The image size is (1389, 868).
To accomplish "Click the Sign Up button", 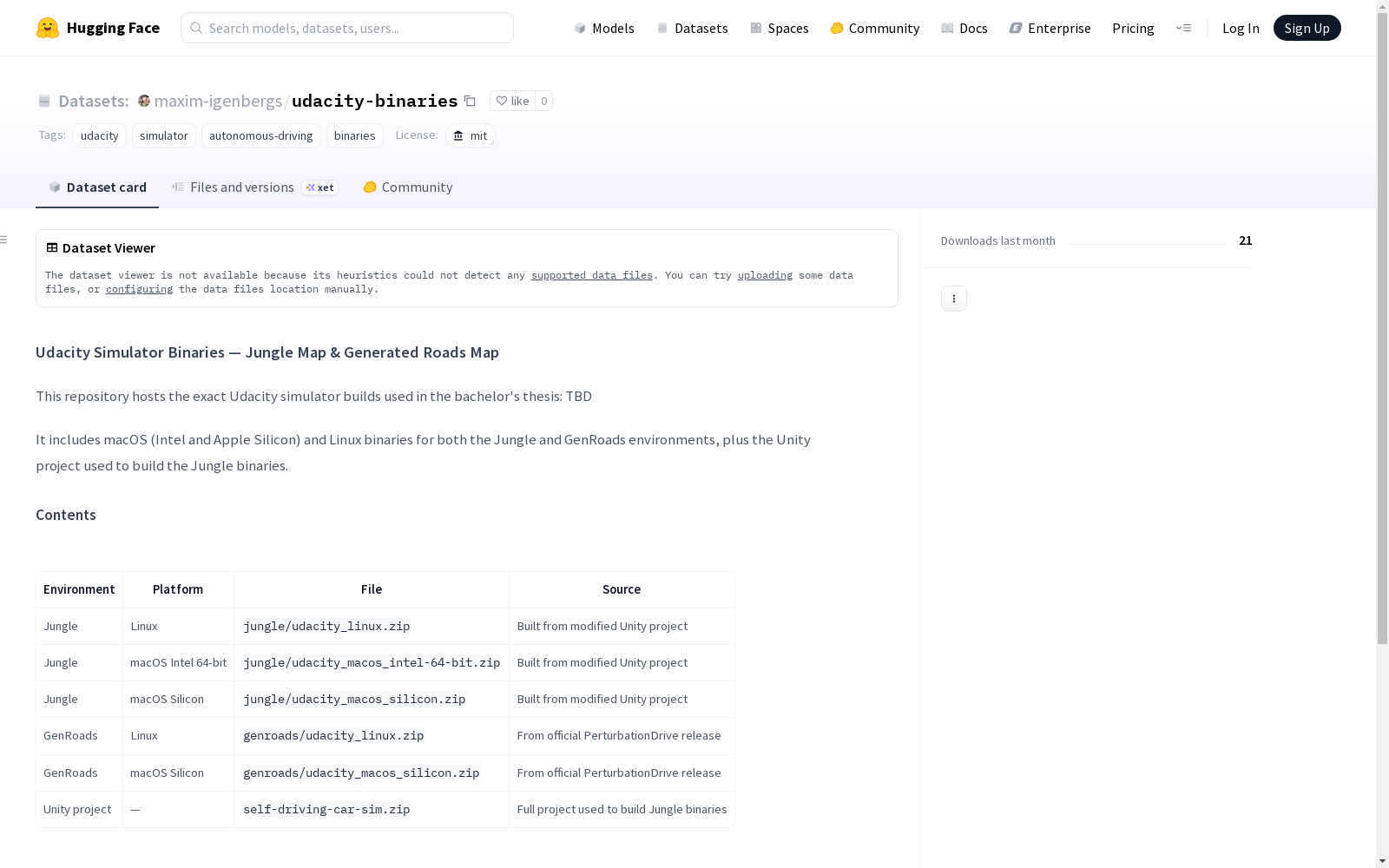I will (x=1307, y=28).
